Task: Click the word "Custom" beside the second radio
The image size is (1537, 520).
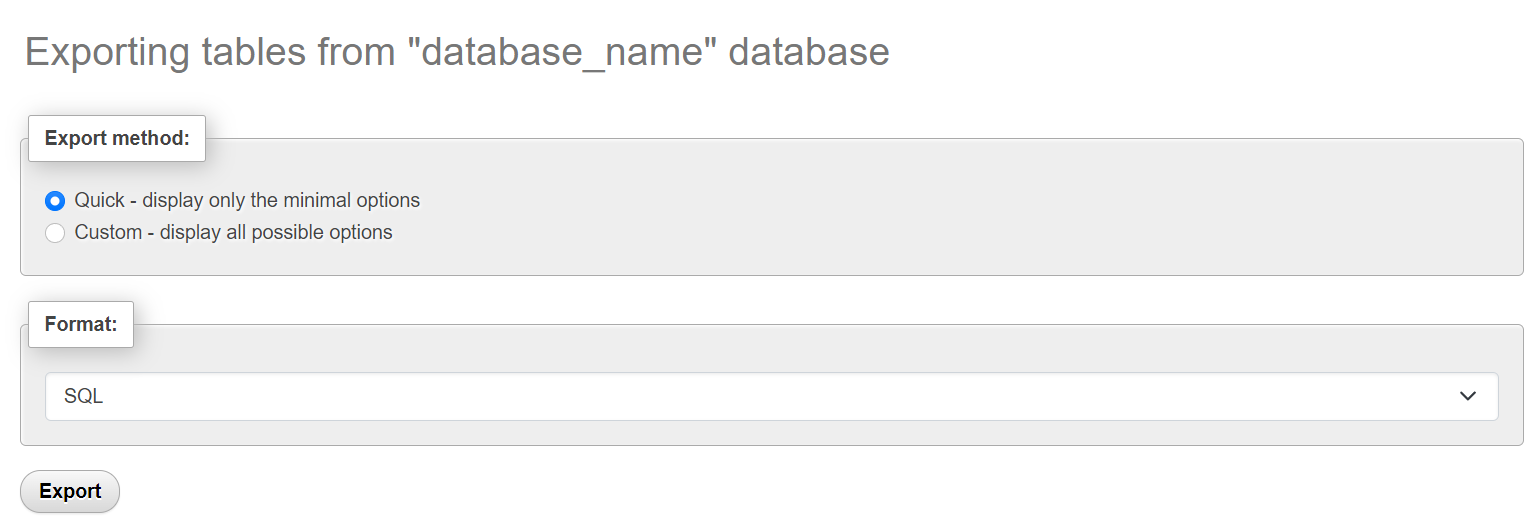Action: point(108,233)
